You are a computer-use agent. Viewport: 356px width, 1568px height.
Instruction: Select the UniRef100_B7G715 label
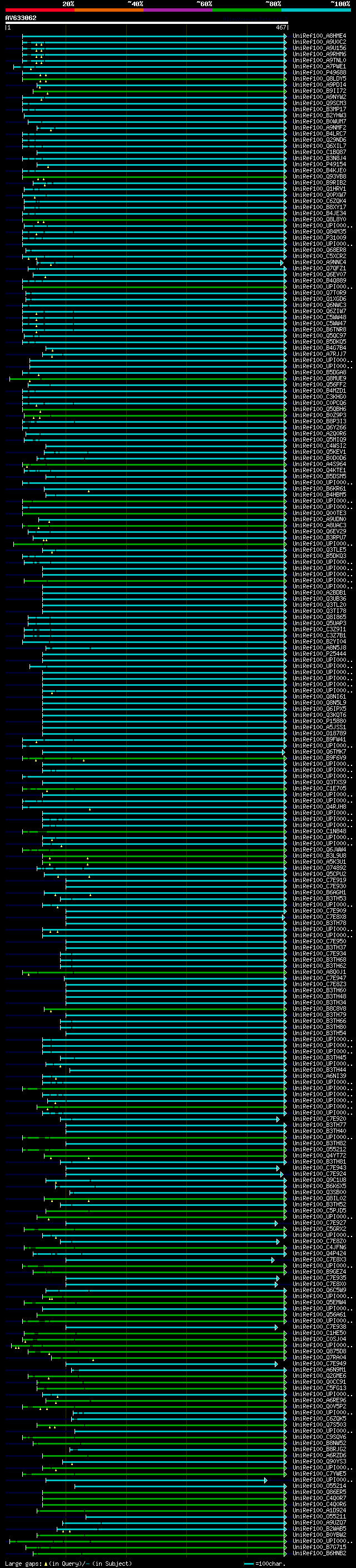(x=319, y=1547)
